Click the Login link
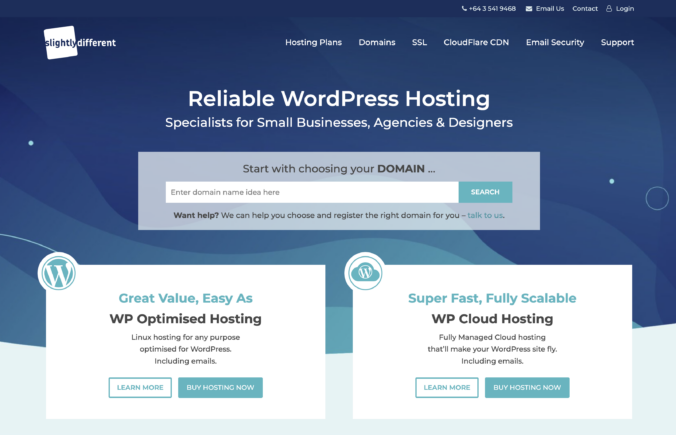676x435 pixels. pos(625,9)
